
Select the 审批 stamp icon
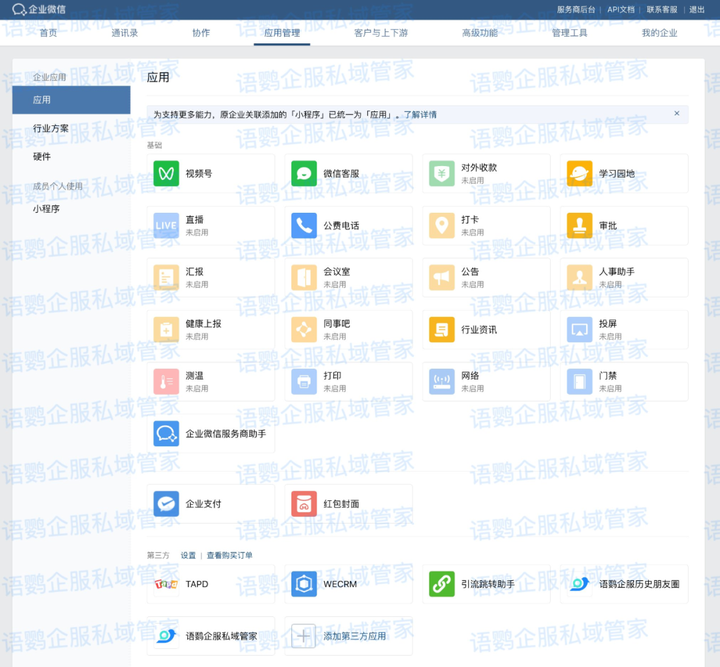click(x=579, y=226)
